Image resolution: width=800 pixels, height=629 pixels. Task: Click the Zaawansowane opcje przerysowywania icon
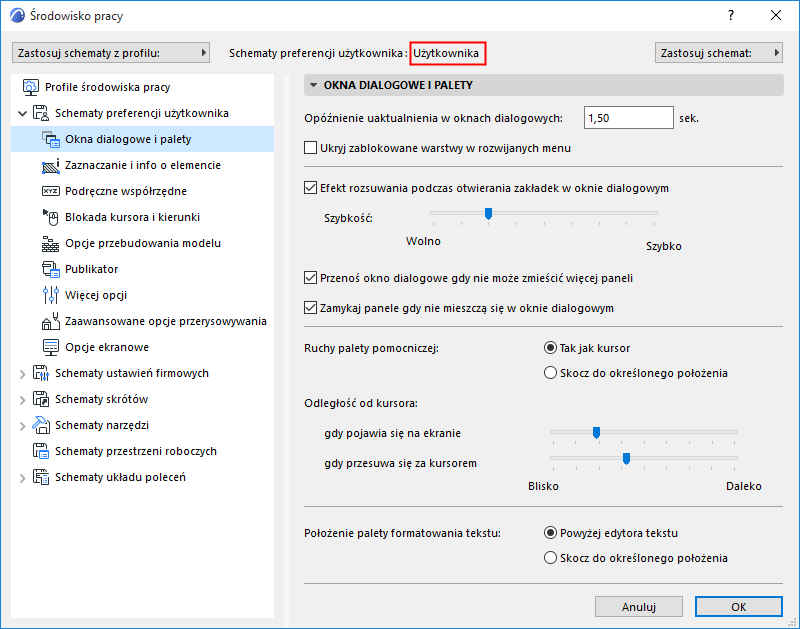click(x=51, y=321)
